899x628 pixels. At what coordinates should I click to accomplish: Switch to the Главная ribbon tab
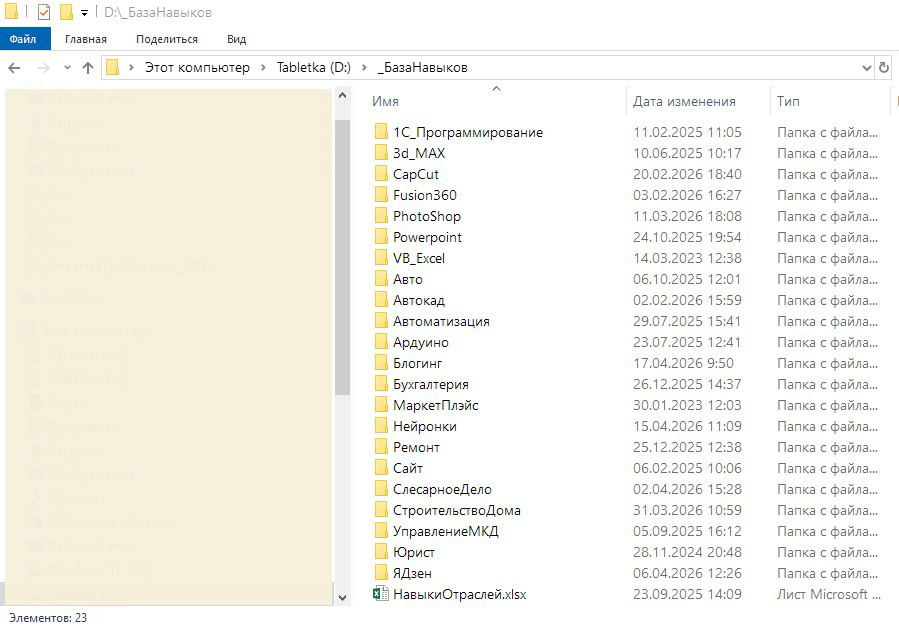[x=85, y=39]
